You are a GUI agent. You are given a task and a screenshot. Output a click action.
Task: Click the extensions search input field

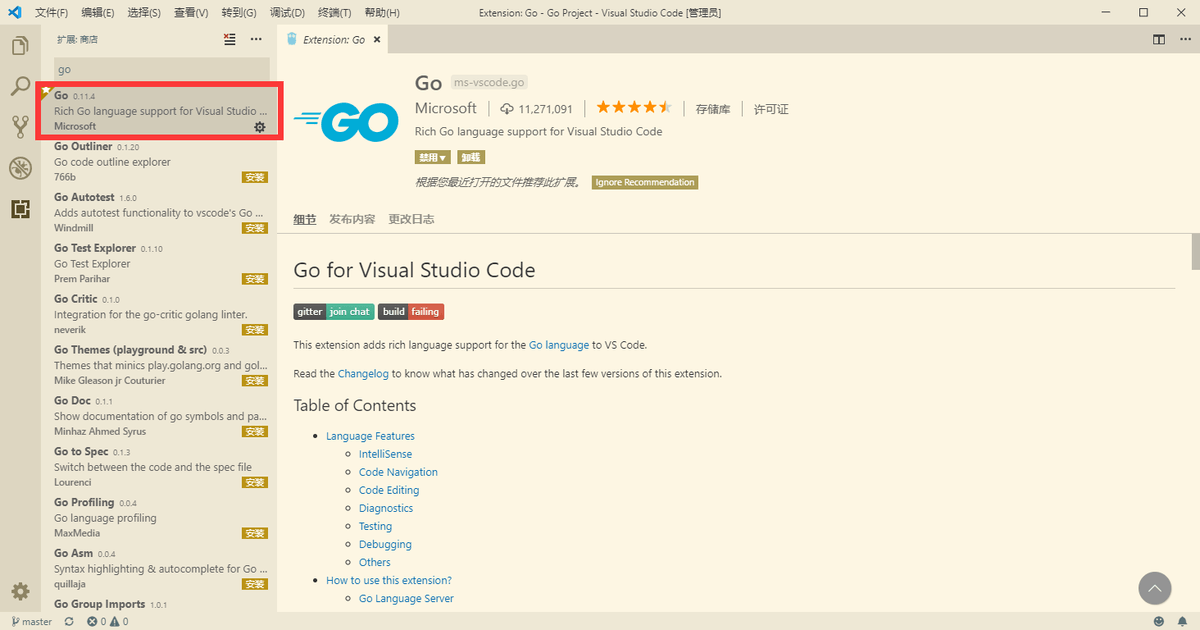160,70
